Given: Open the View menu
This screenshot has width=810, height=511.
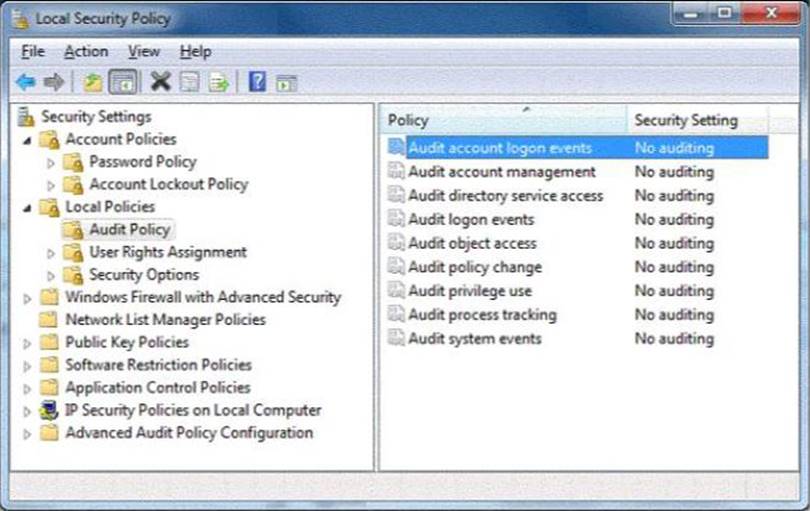Looking at the screenshot, I should click(x=144, y=51).
